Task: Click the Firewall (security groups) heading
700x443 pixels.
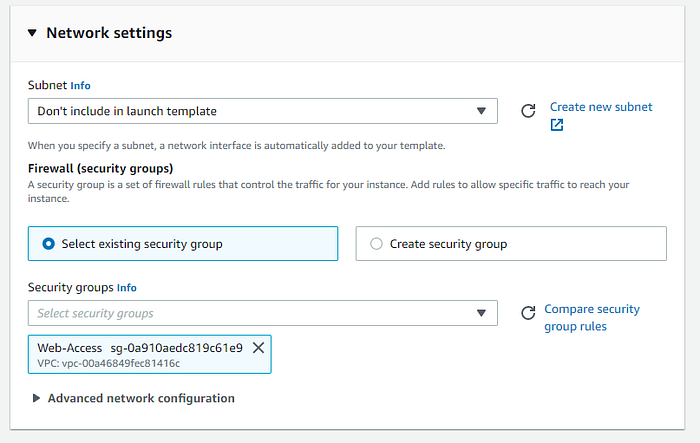Action: point(100,168)
